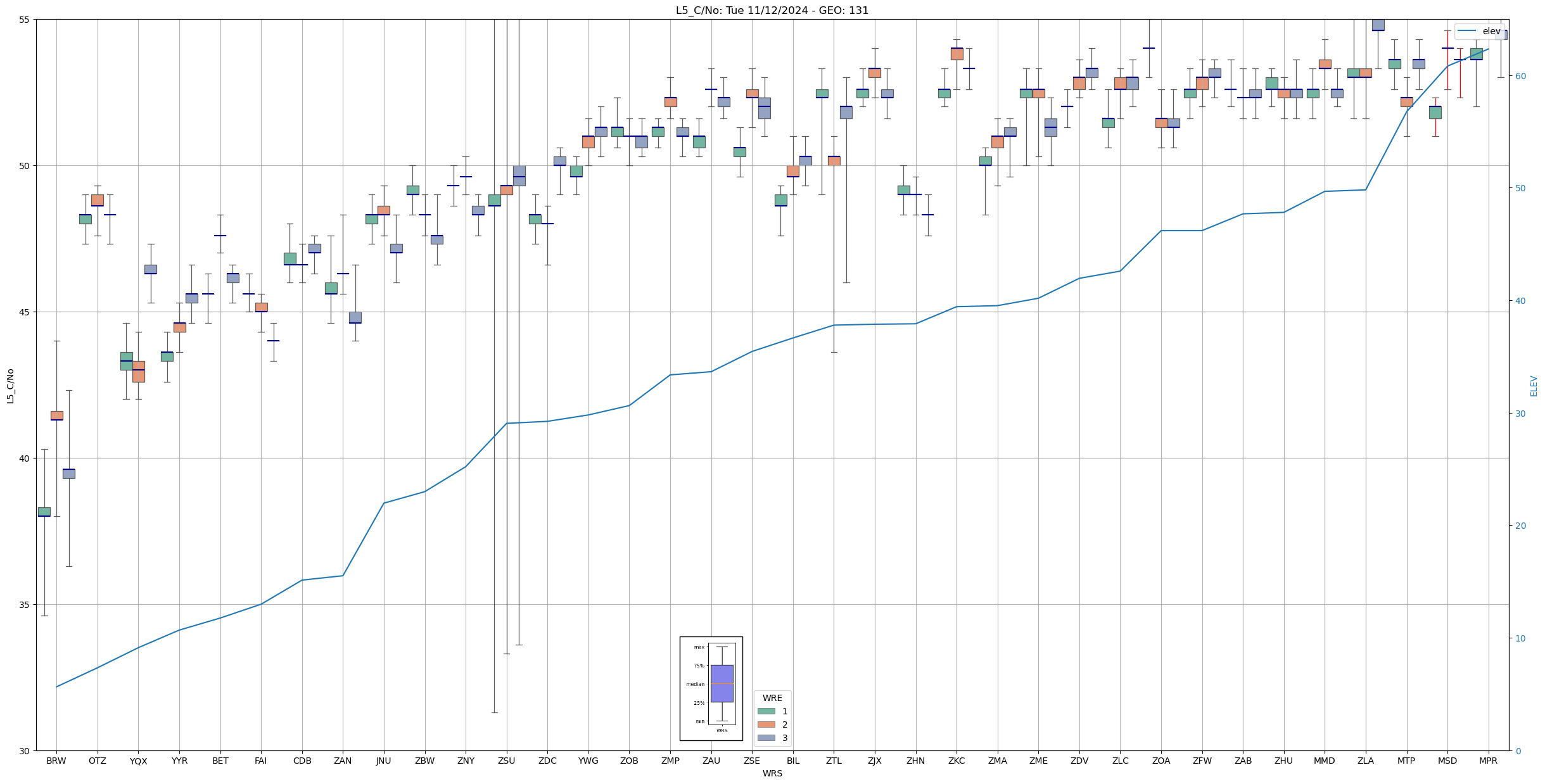Viewport: 1545px width, 784px height.
Task: Click the orange WRE 2 legend swatch
Action: click(x=766, y=724)
